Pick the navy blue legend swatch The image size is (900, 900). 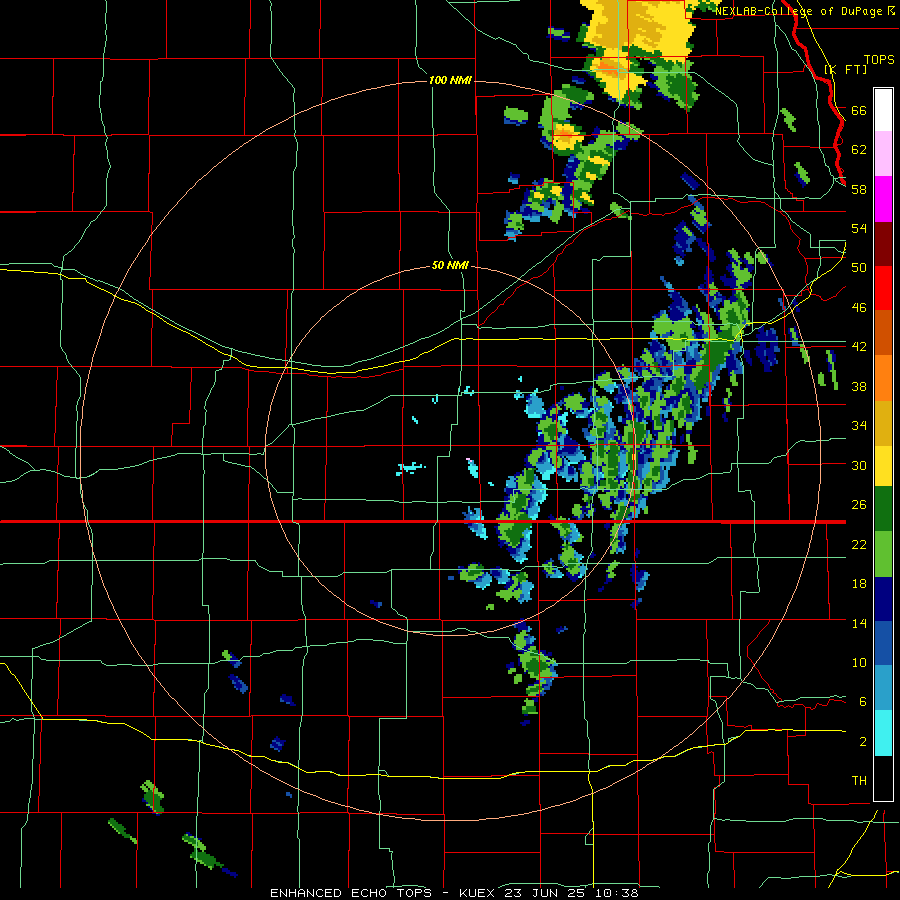click(x=883, y=599)
